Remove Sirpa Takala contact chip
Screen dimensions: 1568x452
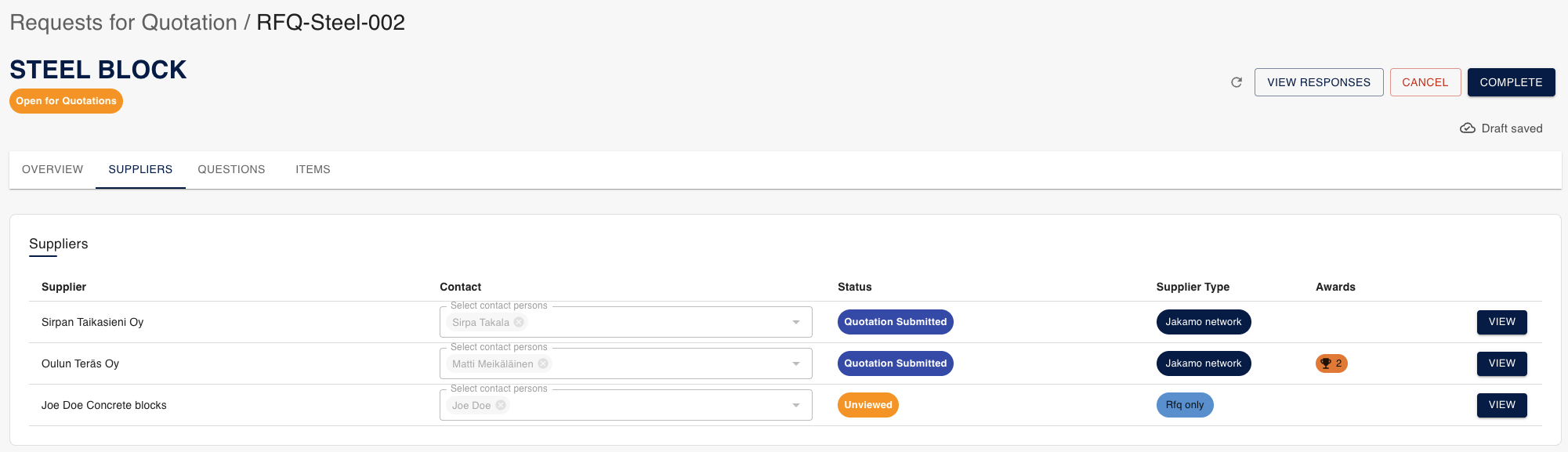pyautogui.click(x=519, y=323)
